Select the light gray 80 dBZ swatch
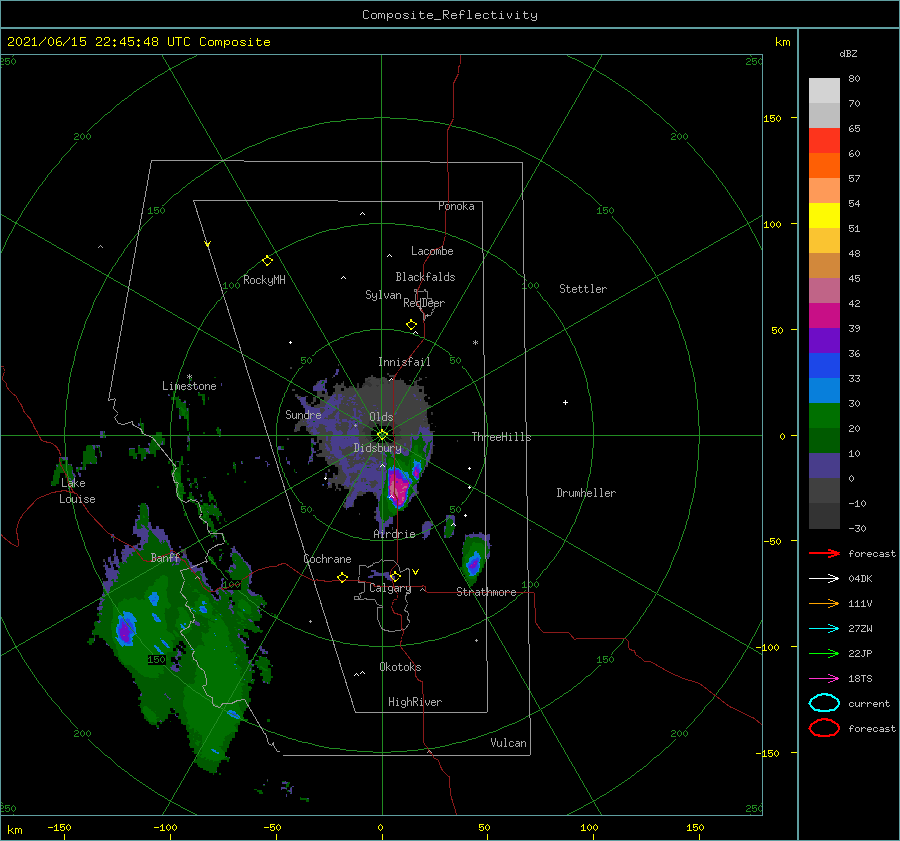The height and width of the screenshot is (841, 900). click(x=824, y=91)
